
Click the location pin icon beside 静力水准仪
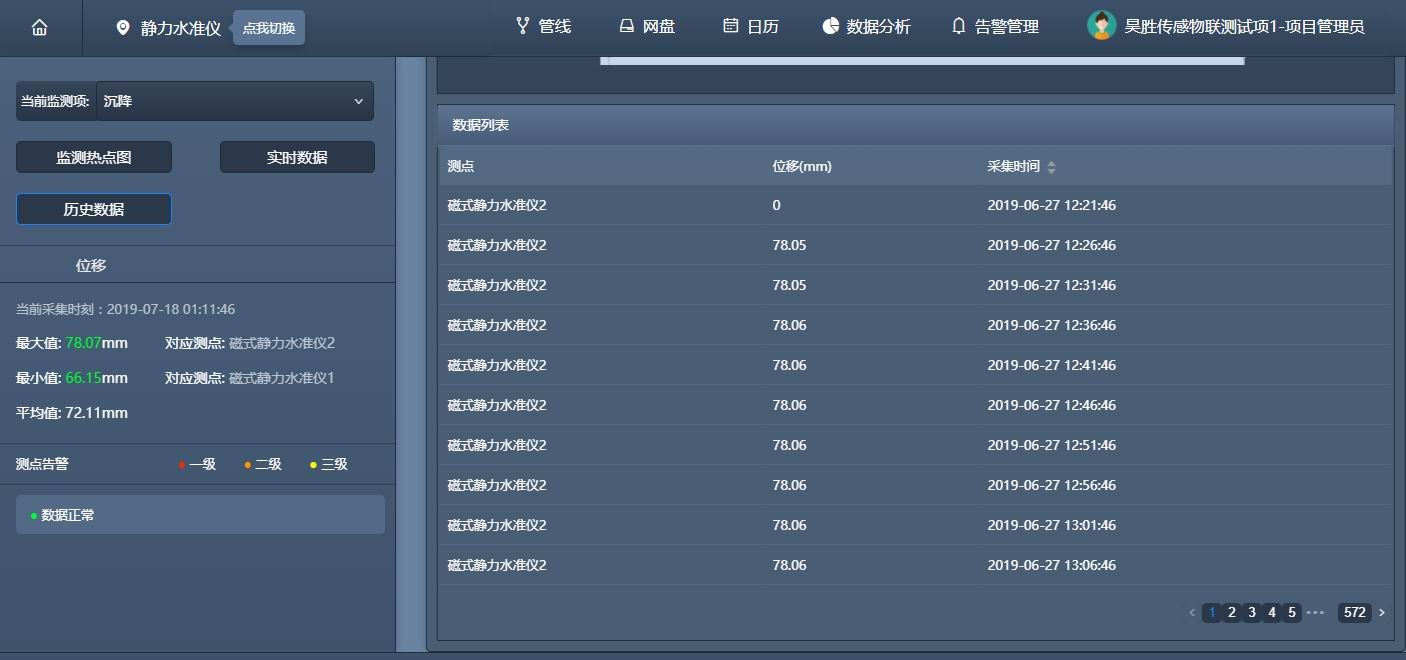point(123,28)
